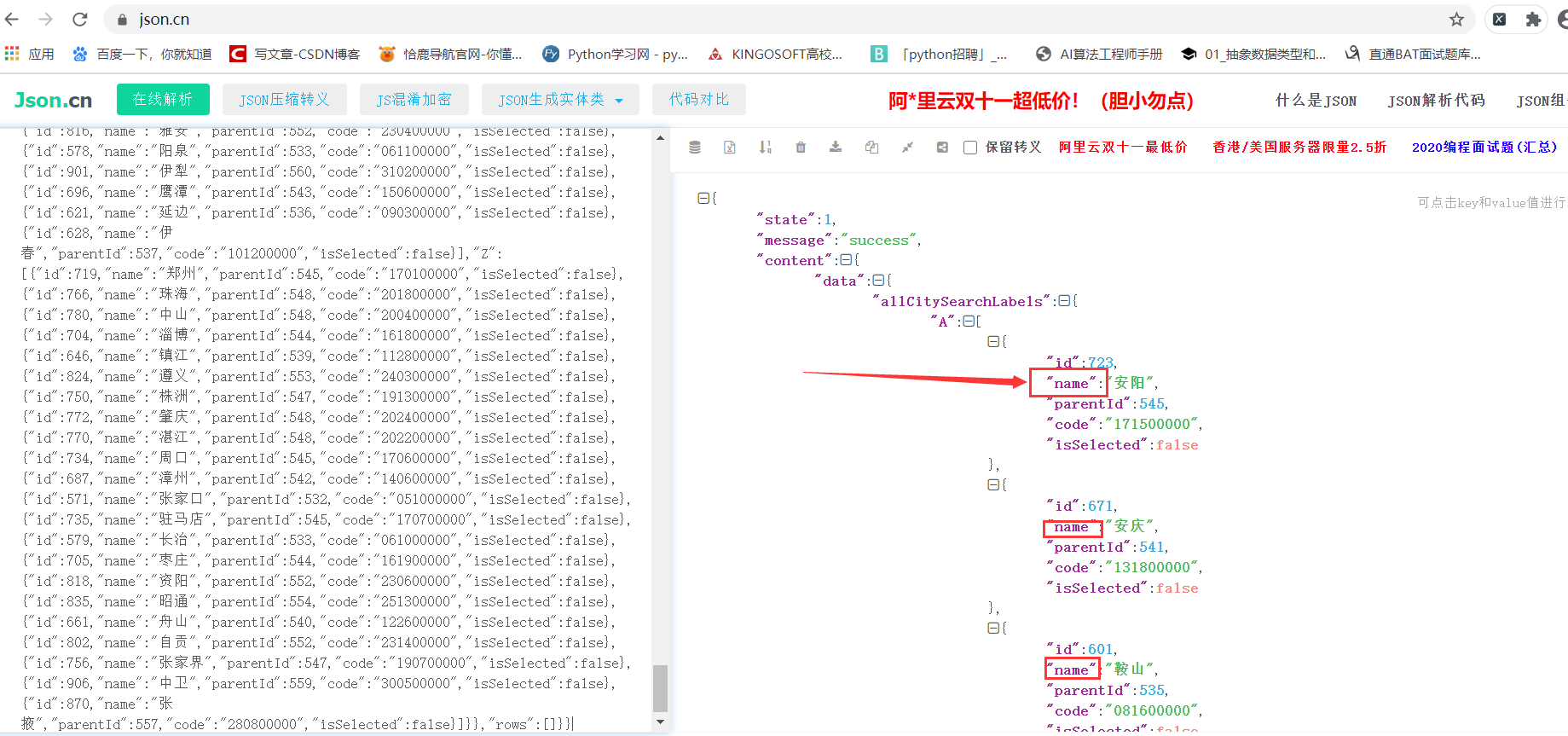Click the "message" key in the tree
The width and height of the screenshot is (1568, 736).
pyautogui.click(x=795, y=240)
